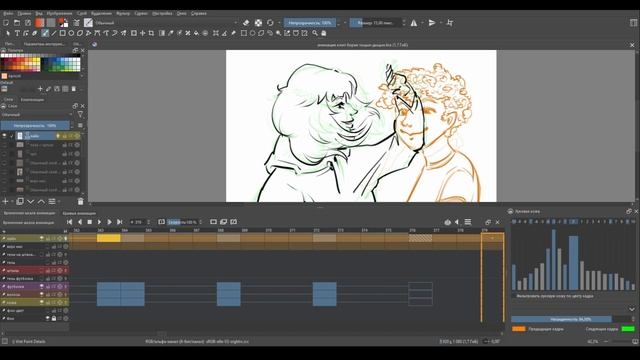The width and height of the screenshot is (640, 360).
Task: Select the Text tool
Action: pos(17,33)
